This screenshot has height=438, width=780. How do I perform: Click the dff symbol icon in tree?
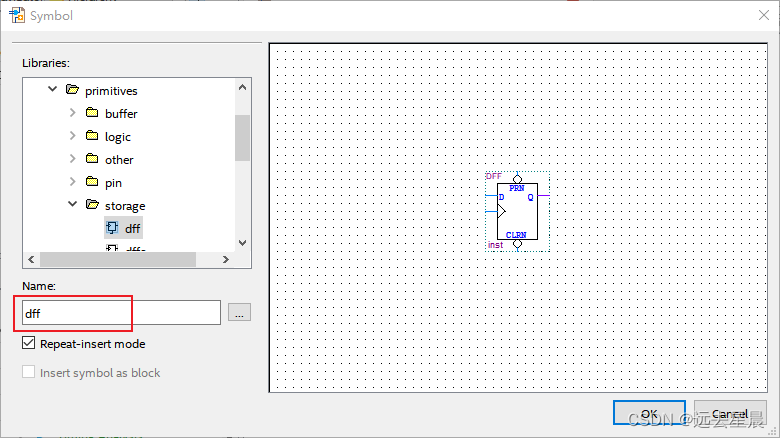point(112,228)
